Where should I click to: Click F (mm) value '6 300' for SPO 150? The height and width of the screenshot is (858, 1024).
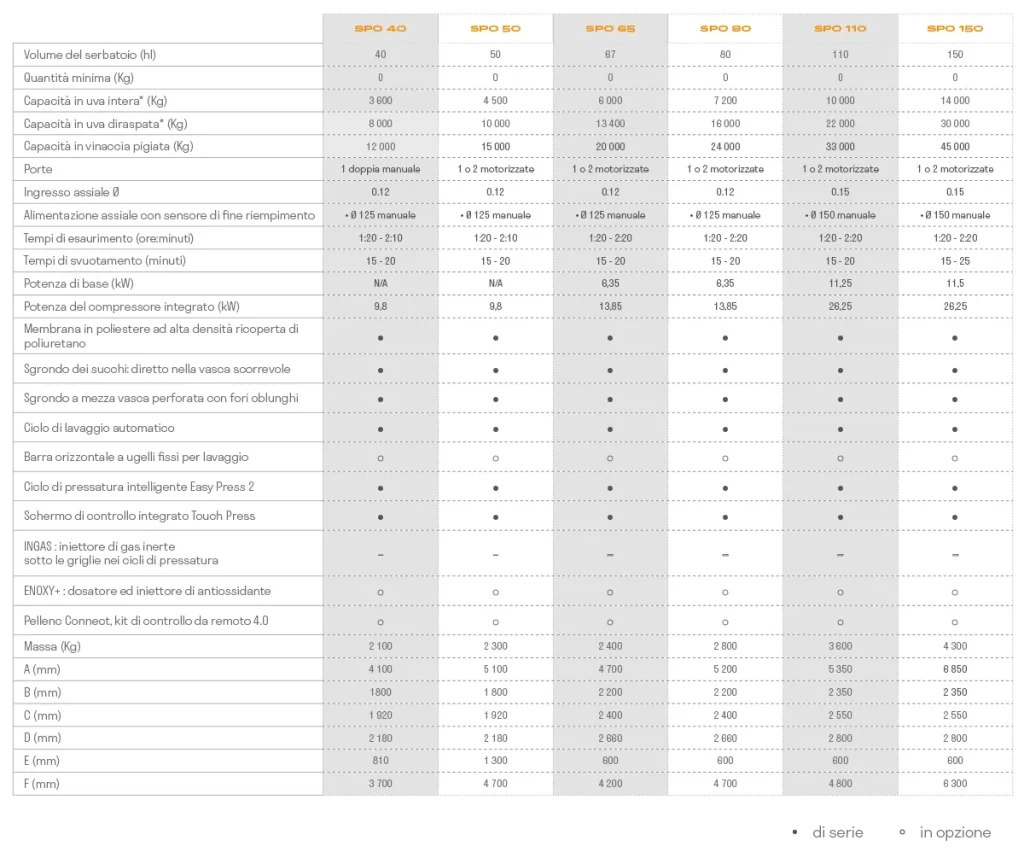(x=955, y=784)
